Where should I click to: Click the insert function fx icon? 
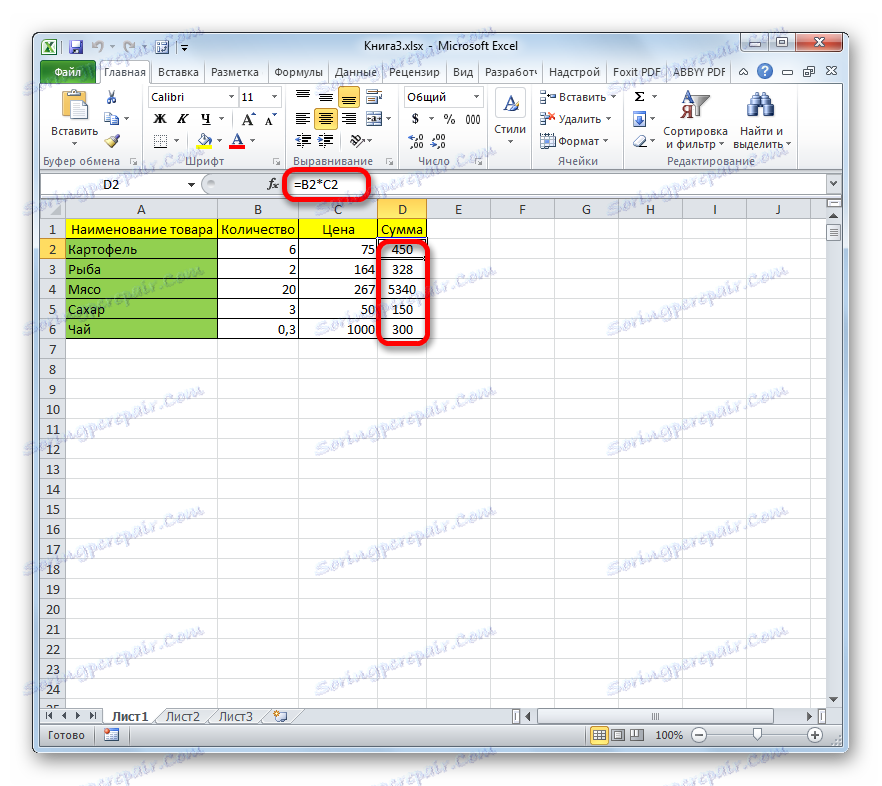click(272, 184)
